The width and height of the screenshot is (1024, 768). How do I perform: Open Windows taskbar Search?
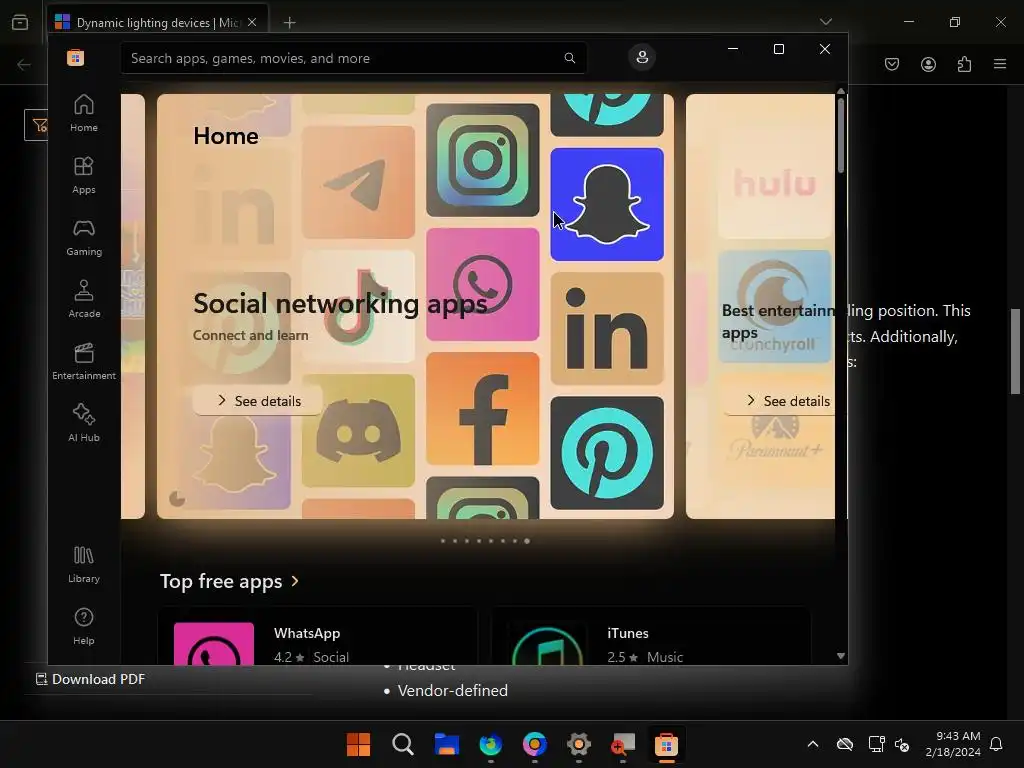tap(402, 744)
